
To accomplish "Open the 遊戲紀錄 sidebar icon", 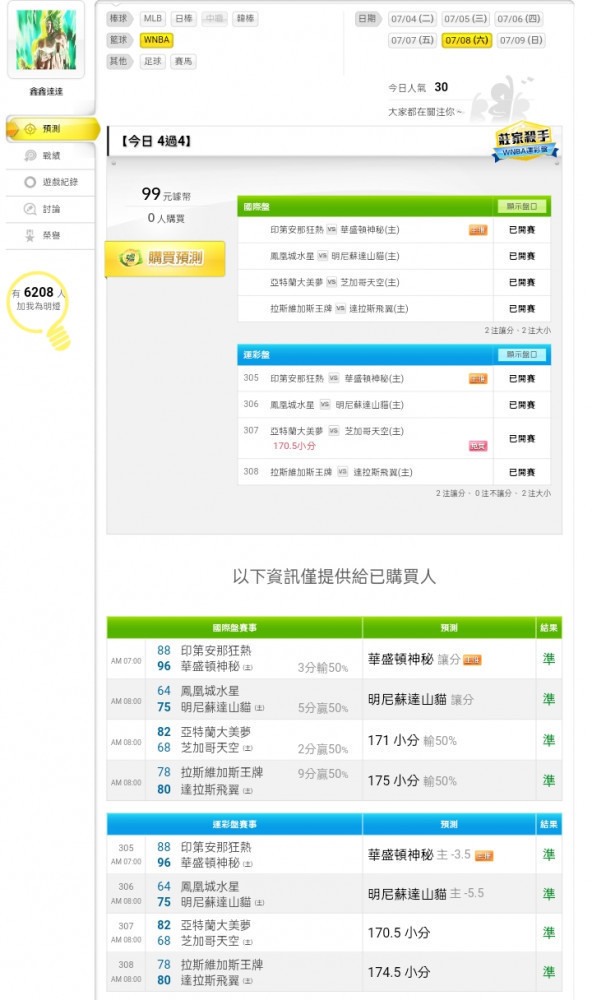I will [x=30, y=182].
